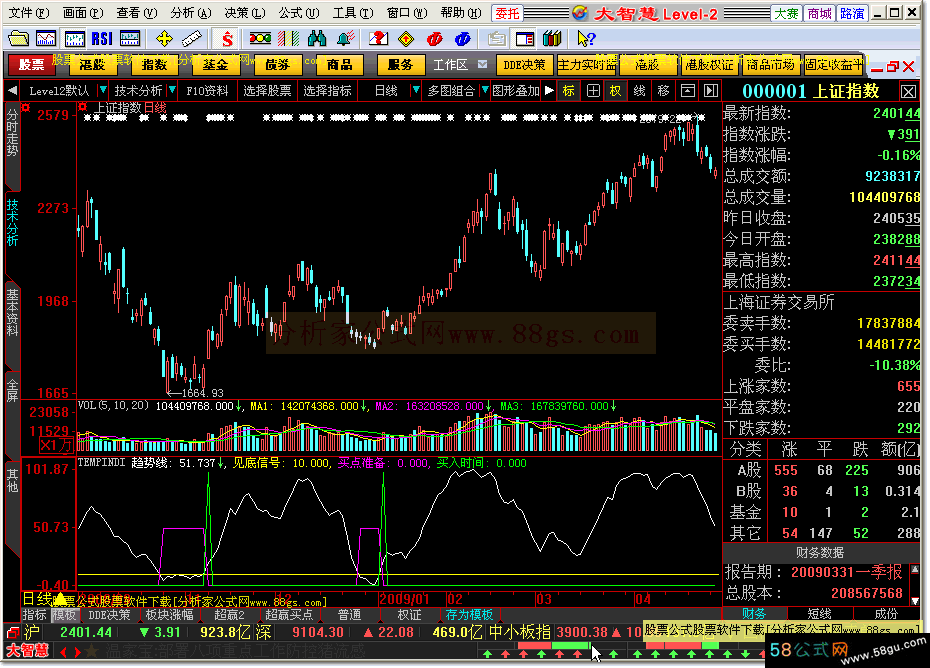Click the colored books library icon
930x668 pixels.
[x=552, y=39]
